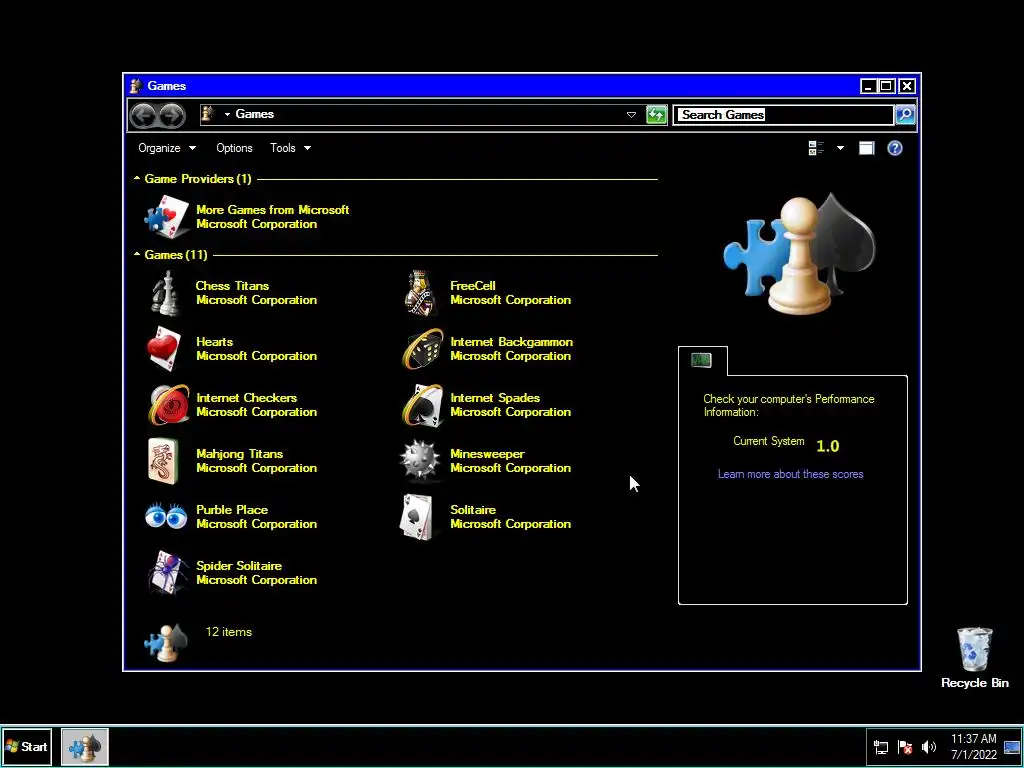1024x768 pixels.
Task: Click the search magnifier button
Action: click(x=904, y=115)
